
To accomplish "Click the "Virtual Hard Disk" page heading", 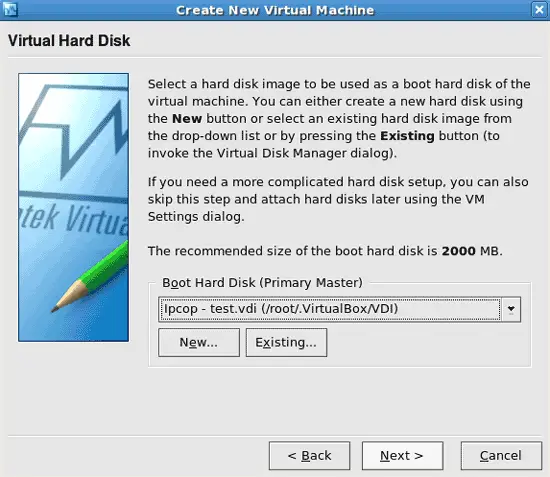I will [69, 41].
